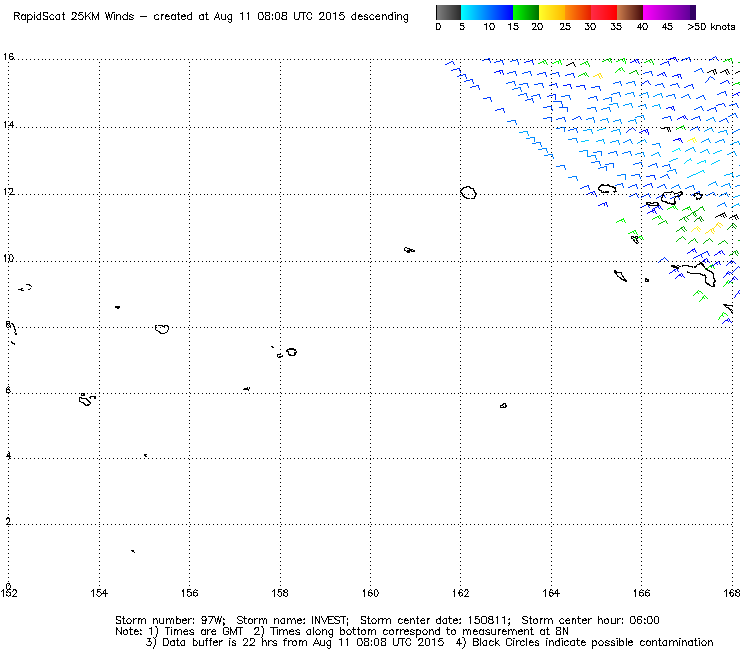Select the red 30–35 knots legend segment
This screenshot has width=740, height=650.
[604, 12]
